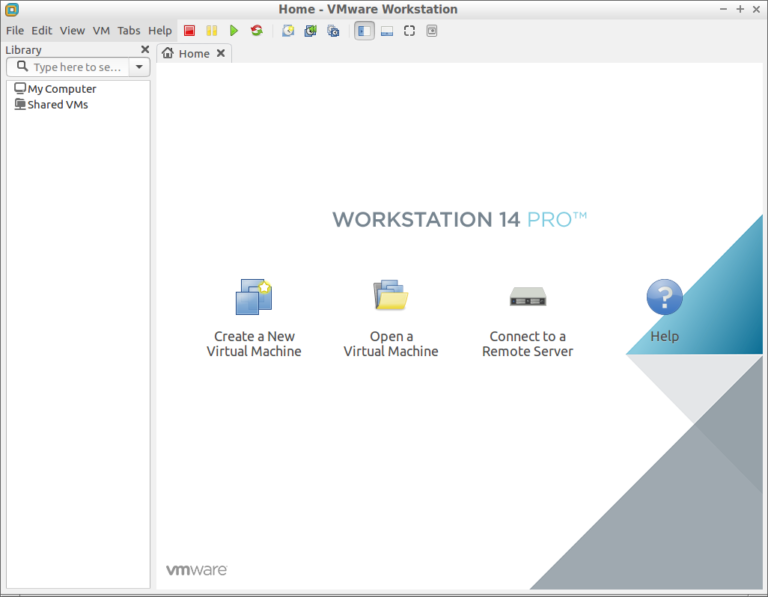Open the File menu
The image size is (768, 597).
coord(15,30)
